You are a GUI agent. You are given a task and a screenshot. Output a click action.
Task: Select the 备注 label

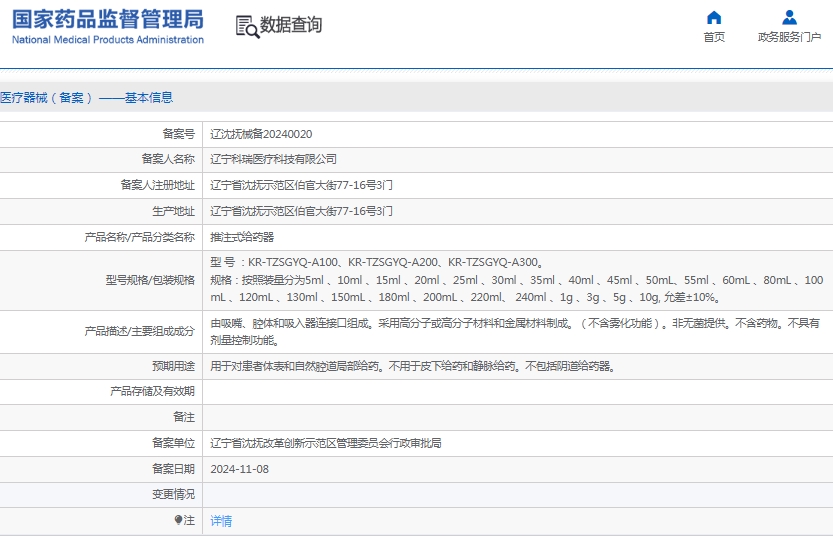[x=184, y=417]
